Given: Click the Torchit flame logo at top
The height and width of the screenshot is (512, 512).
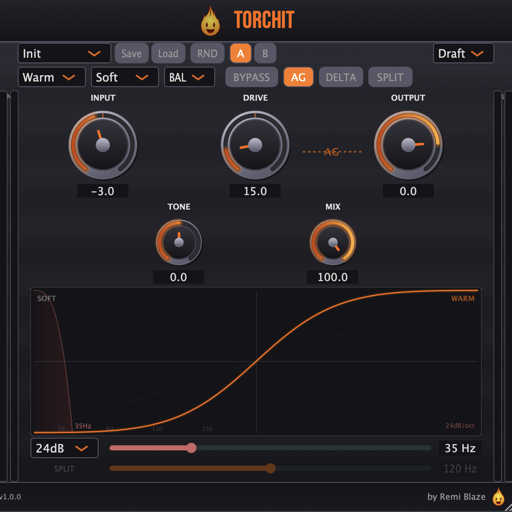Looking at the screenshot, I should pyautogui.click(x=210, y=21).
